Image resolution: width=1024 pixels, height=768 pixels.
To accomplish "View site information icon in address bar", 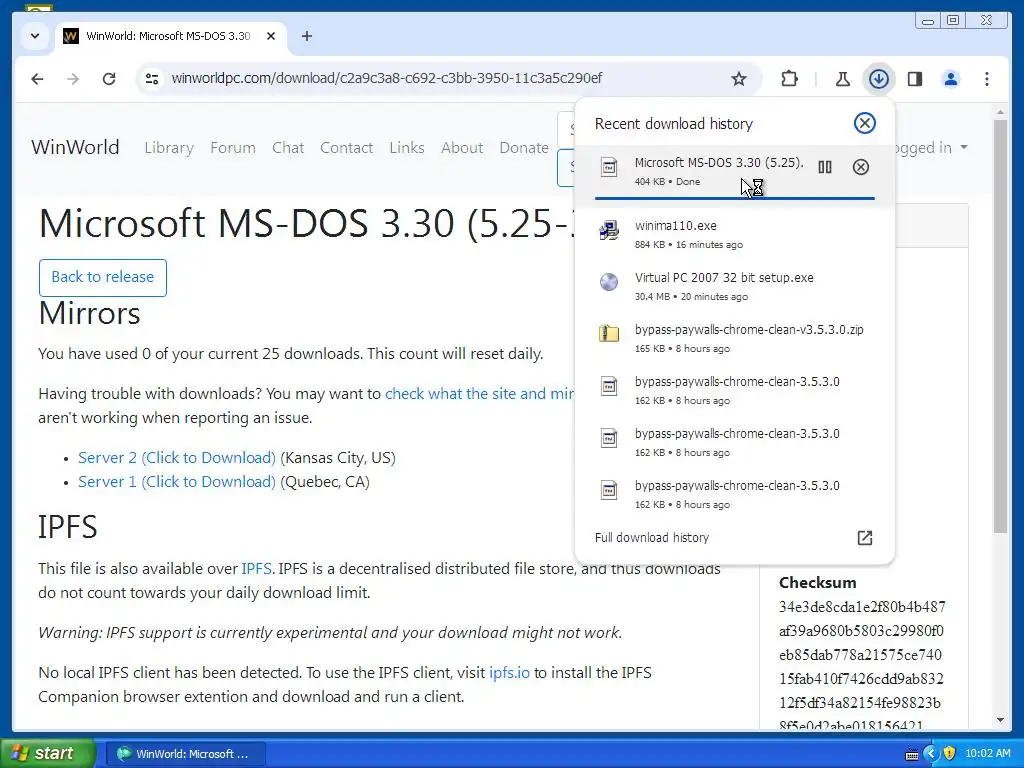I will click(152, 79).
